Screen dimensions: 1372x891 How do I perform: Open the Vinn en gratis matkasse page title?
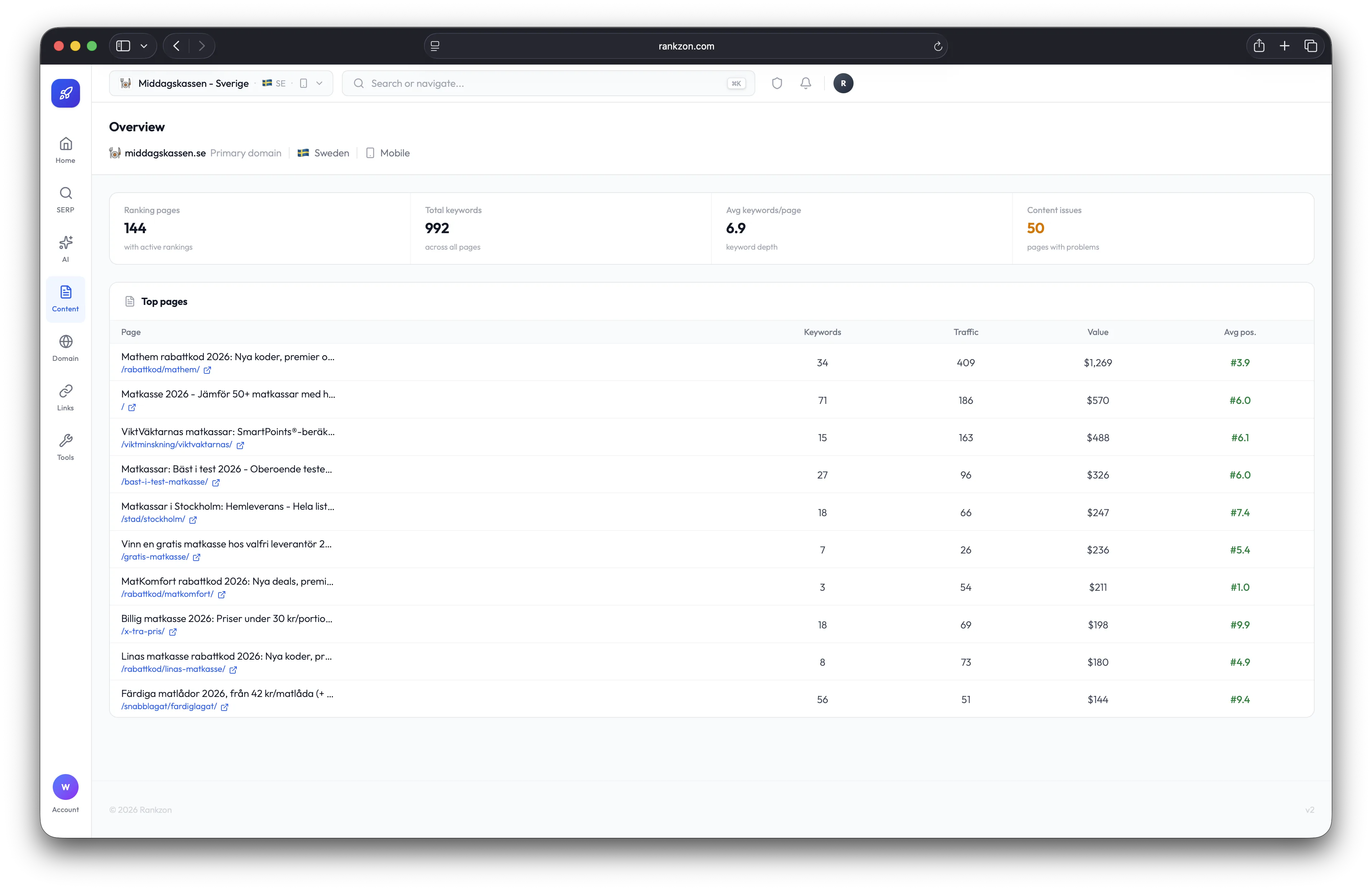click(226, 544)
